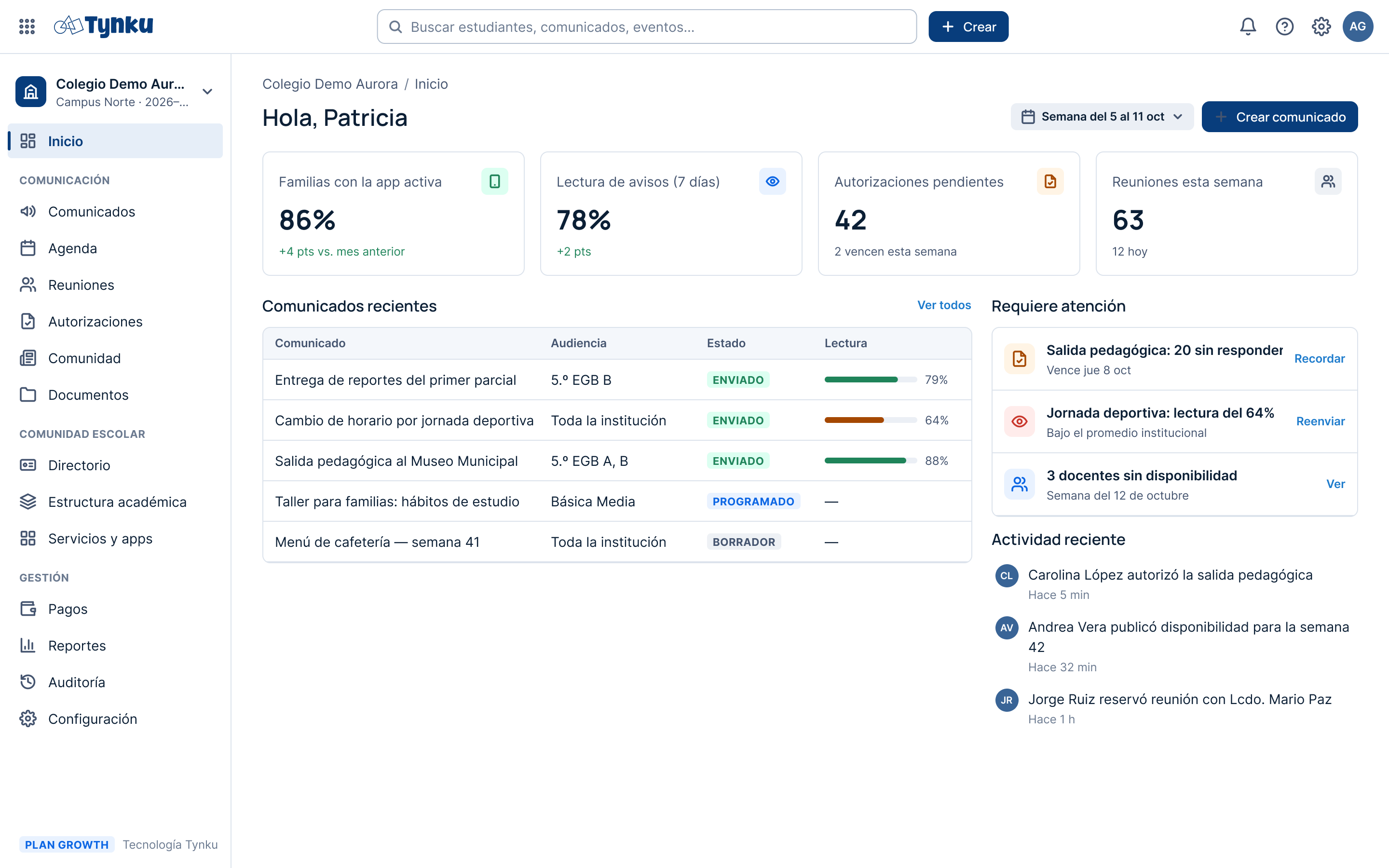Click Recordar for Salida pedagógica
Image resolution: width=1389 pixels, height=868 pixels.
1319,359
